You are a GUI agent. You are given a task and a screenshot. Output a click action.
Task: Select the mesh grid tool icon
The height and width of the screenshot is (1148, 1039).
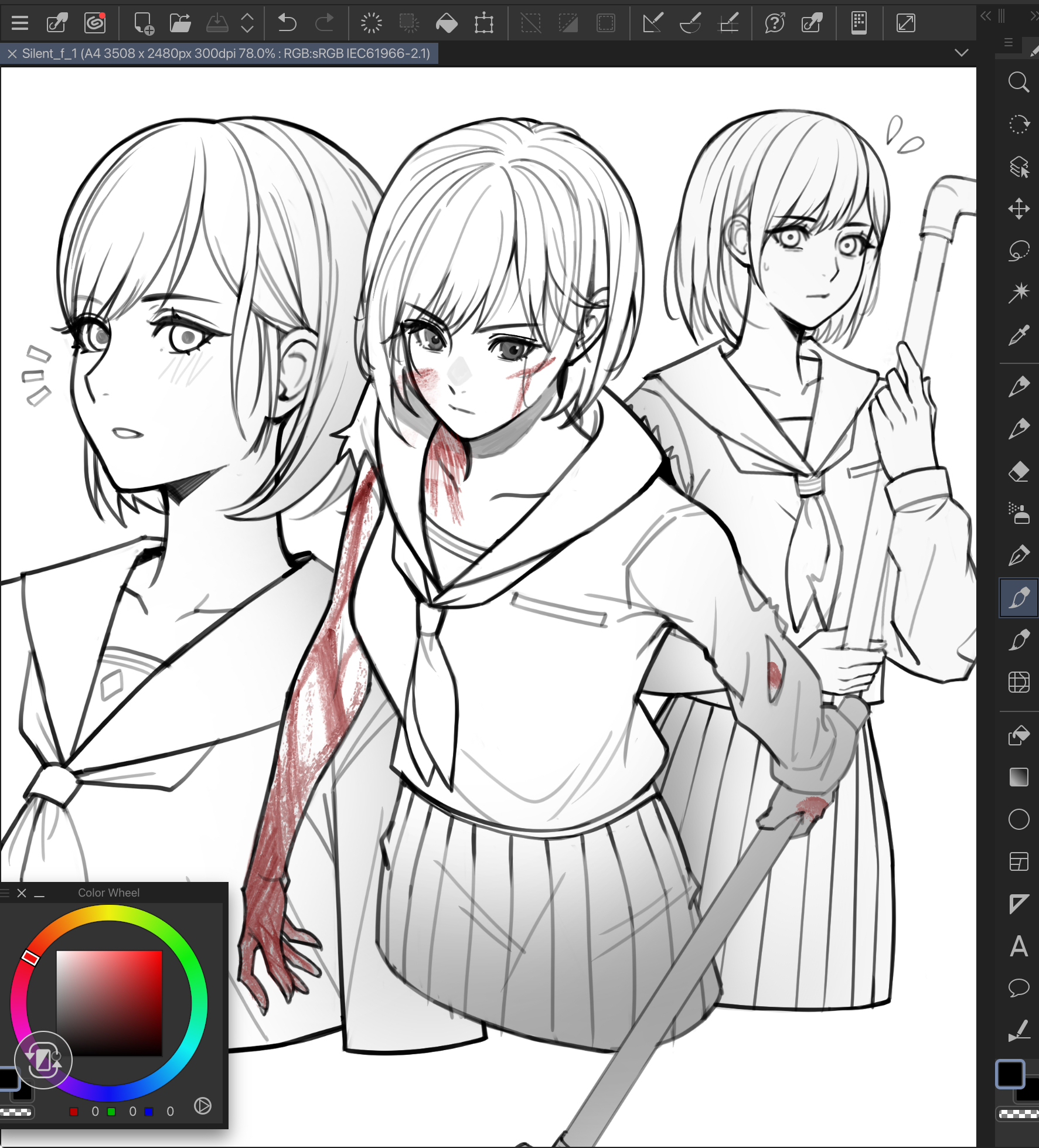pyautogui.click(x=1018, y=682)
